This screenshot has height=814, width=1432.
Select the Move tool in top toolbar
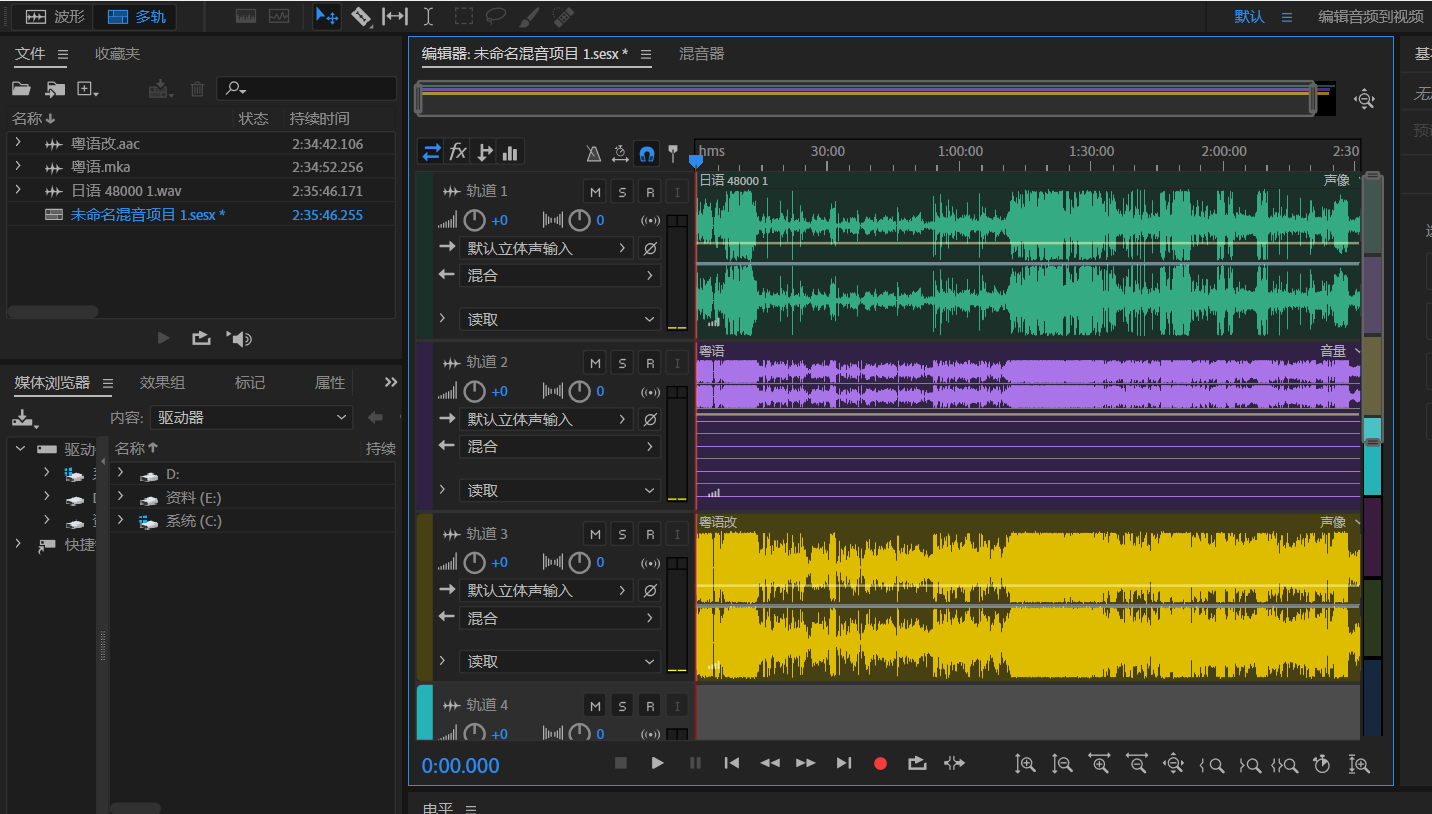[326, 17]
